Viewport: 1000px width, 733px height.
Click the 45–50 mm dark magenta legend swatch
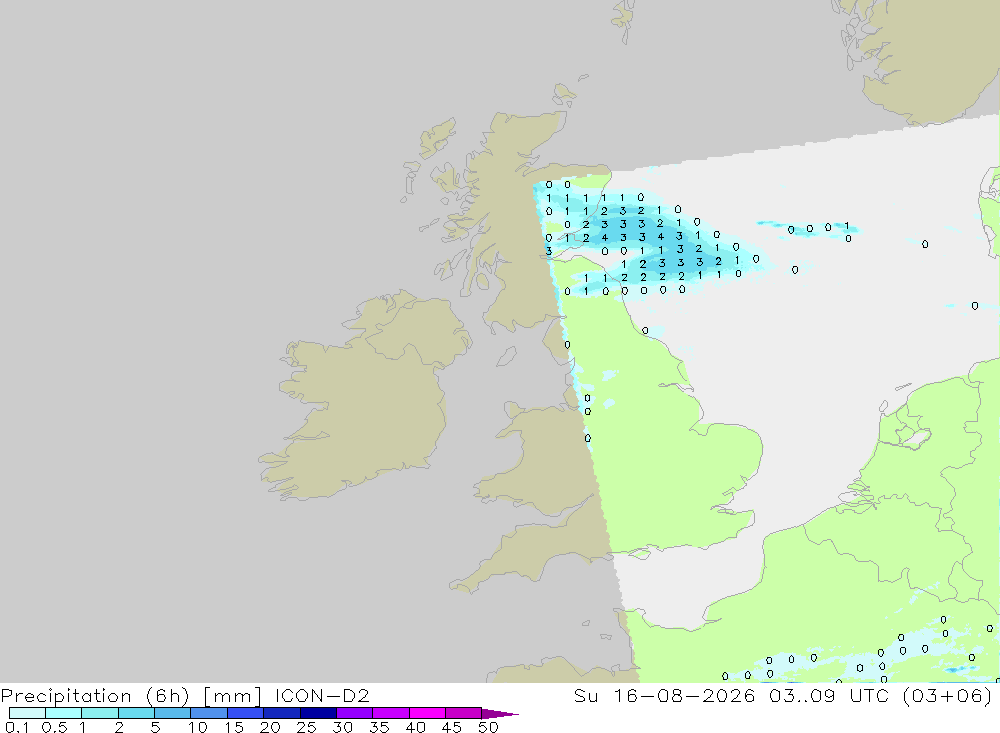tap(463, 713)
